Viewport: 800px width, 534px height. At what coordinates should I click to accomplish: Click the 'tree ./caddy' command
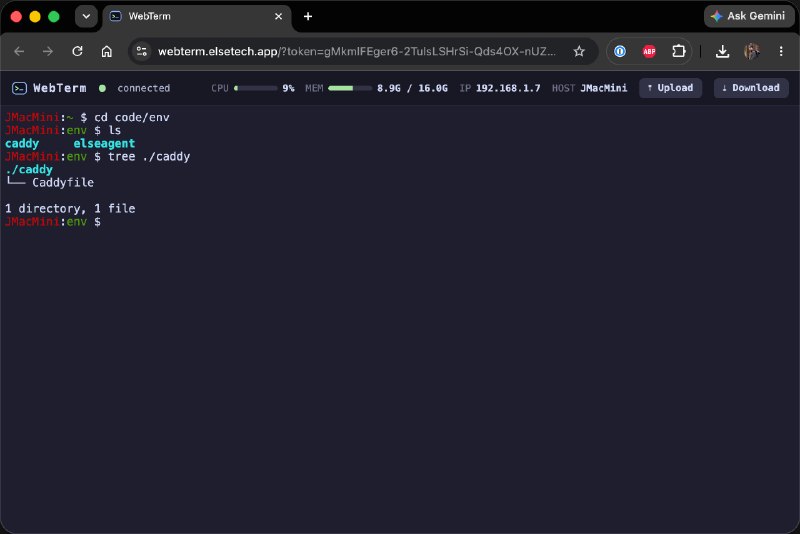(x=148, y=157)
